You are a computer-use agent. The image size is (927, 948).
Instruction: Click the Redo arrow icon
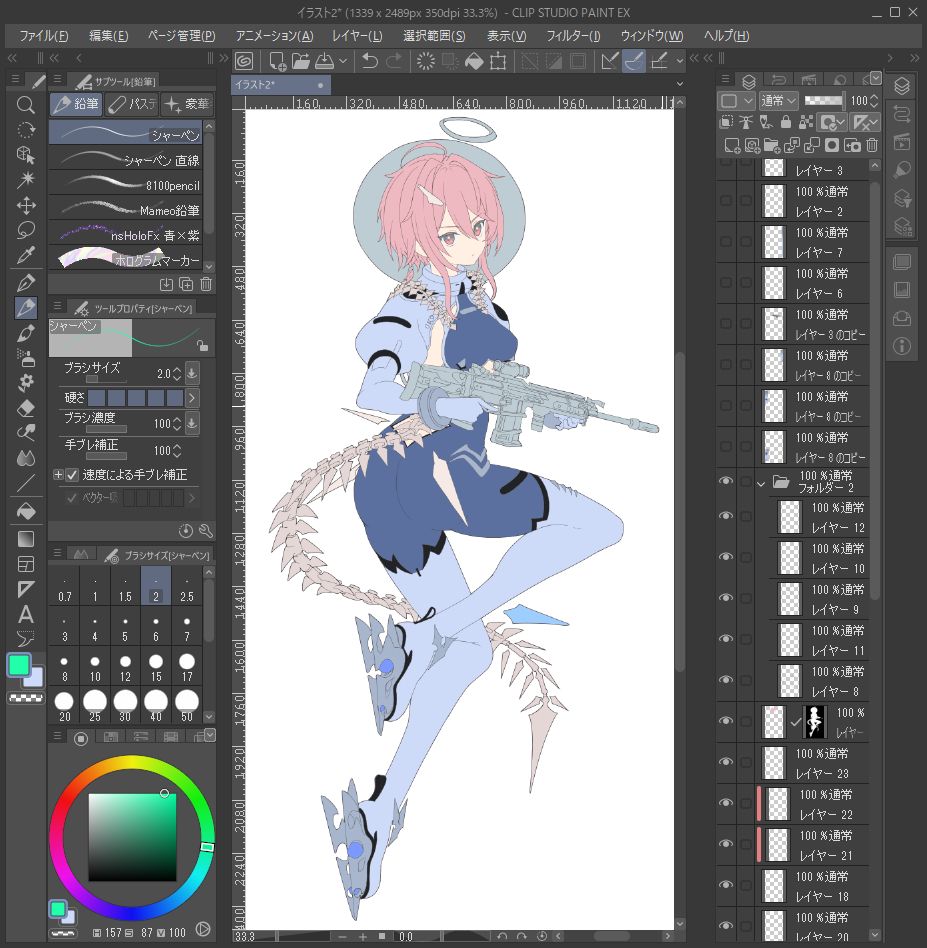pyautogui.click(x=394, y=60)
